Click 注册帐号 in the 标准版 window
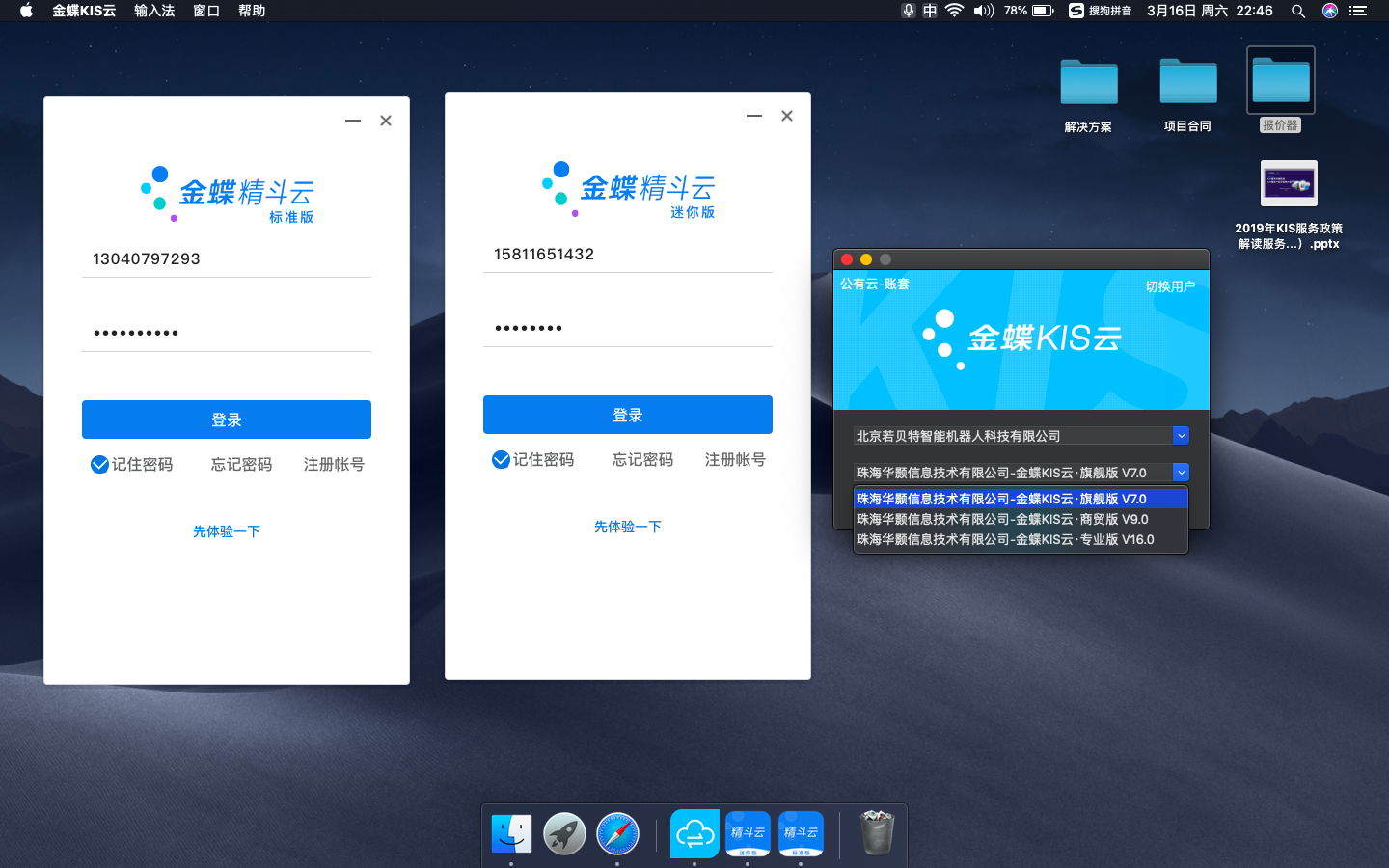Screen dimensions: 1389x868 pos(334,465)
